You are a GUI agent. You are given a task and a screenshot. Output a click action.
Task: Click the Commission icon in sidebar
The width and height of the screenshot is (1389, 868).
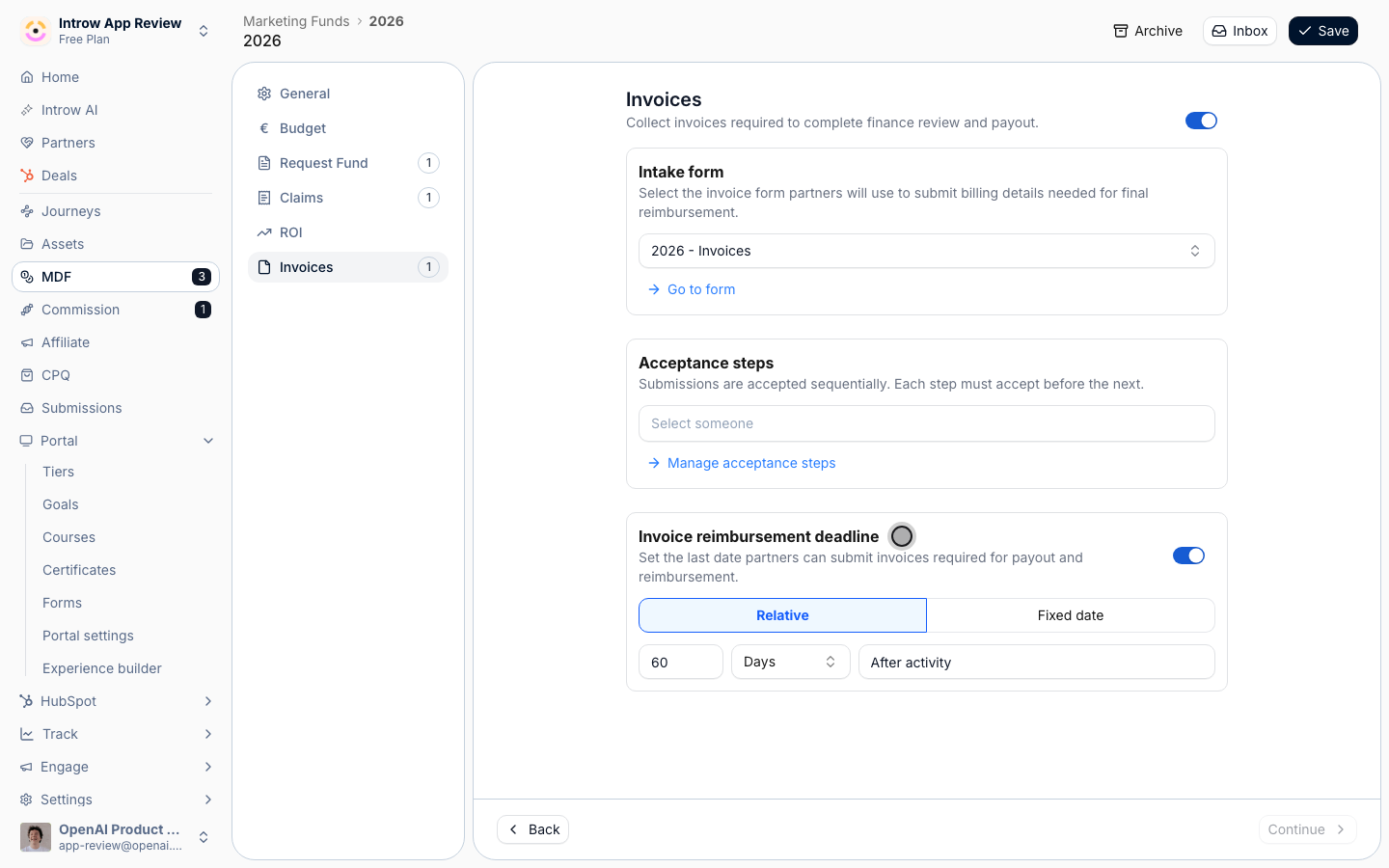27,310
